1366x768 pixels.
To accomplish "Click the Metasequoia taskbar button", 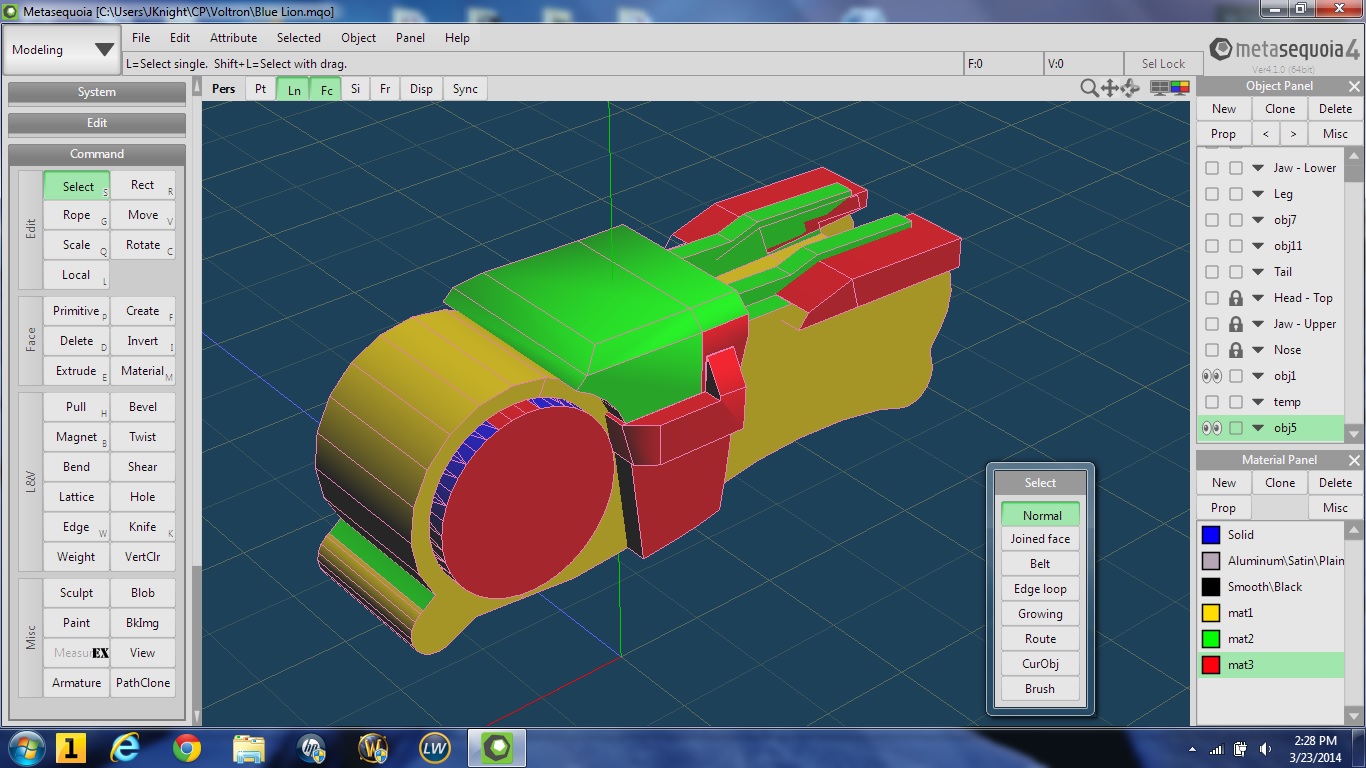I will click(x=497, y=748).
